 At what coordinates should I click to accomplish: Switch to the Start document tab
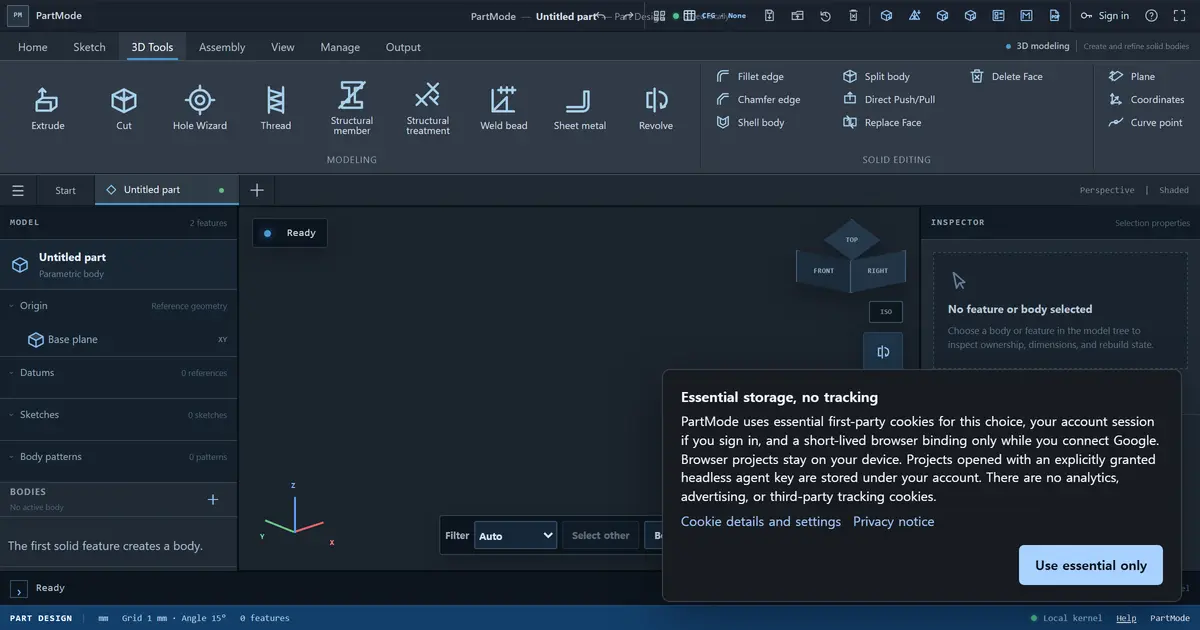tap(65, 190)
